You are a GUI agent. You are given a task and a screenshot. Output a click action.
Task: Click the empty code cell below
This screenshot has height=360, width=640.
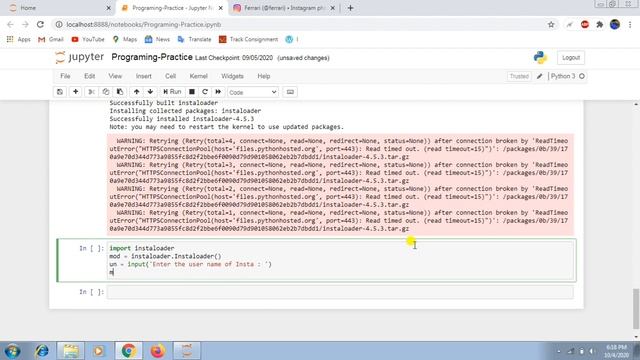[x=340, y=292]
